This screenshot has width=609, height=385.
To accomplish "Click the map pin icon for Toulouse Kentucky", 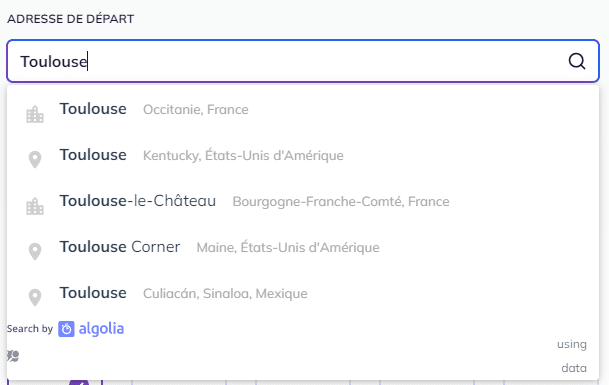I will pos(35,159).
